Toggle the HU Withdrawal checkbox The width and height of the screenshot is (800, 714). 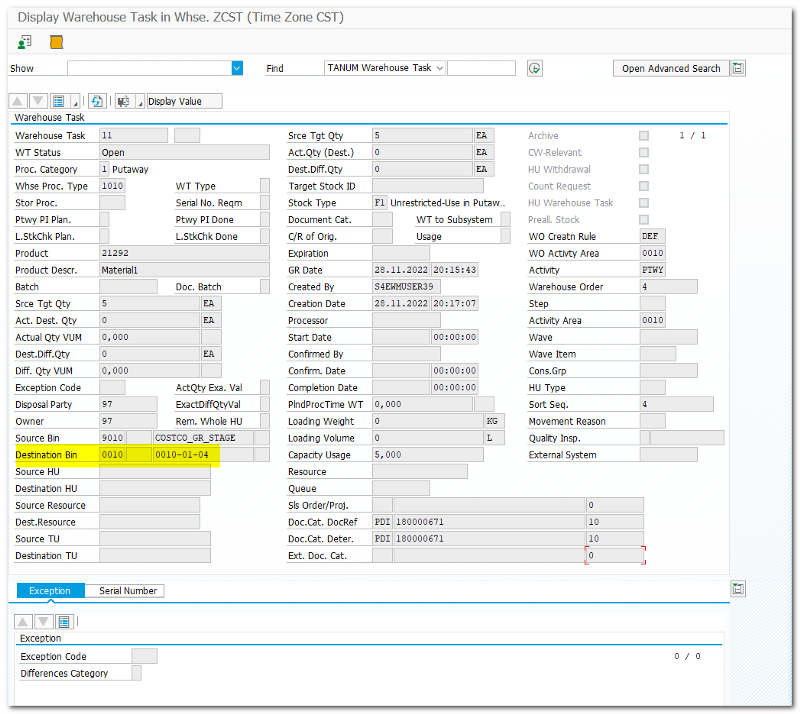(644, 170)
